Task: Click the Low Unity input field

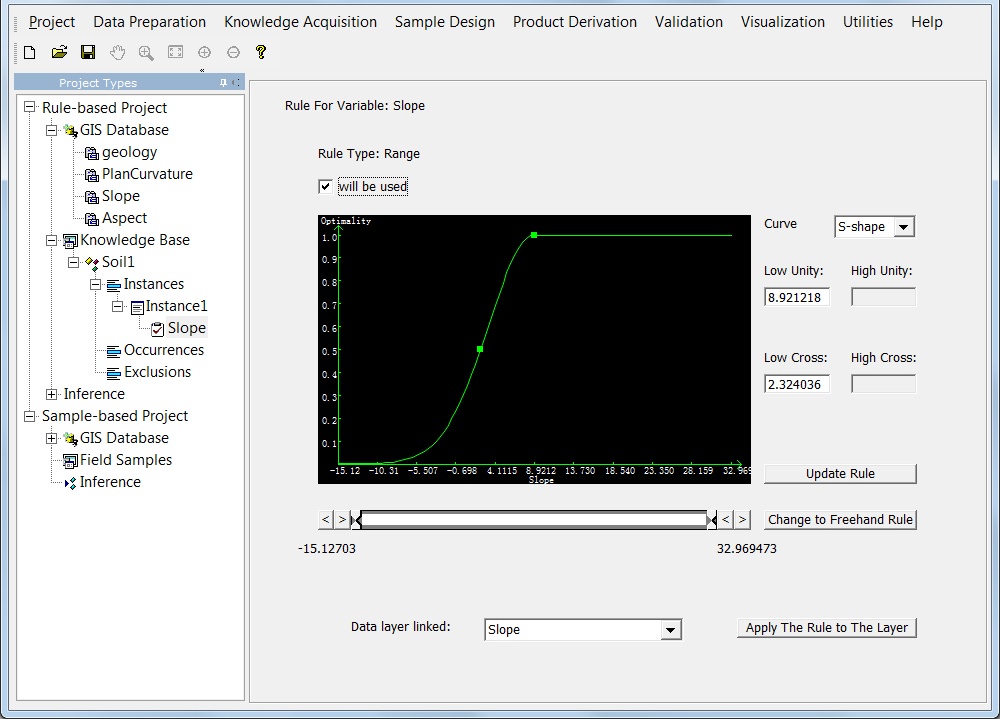Action: [797, 297]
